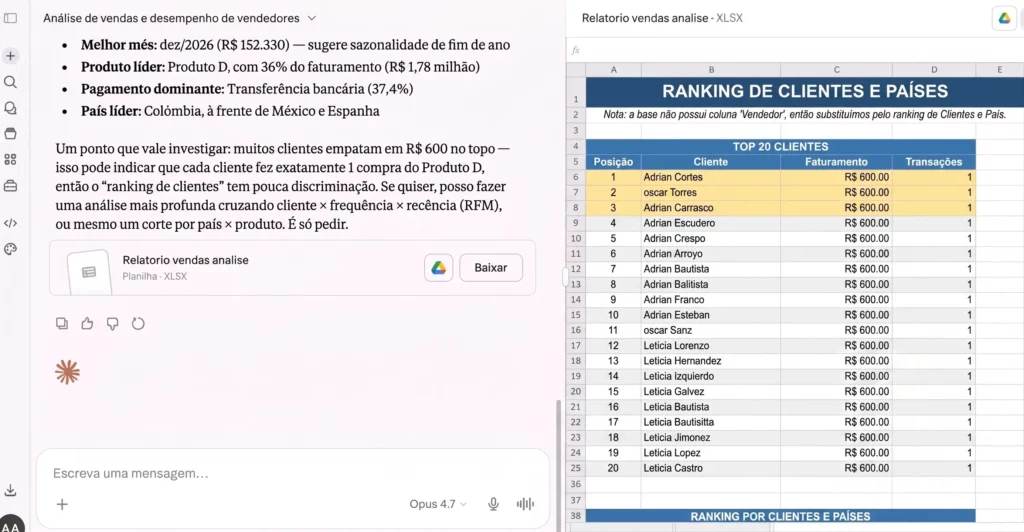Click cell with Leticia Lorenzo

tap(711, 346)
